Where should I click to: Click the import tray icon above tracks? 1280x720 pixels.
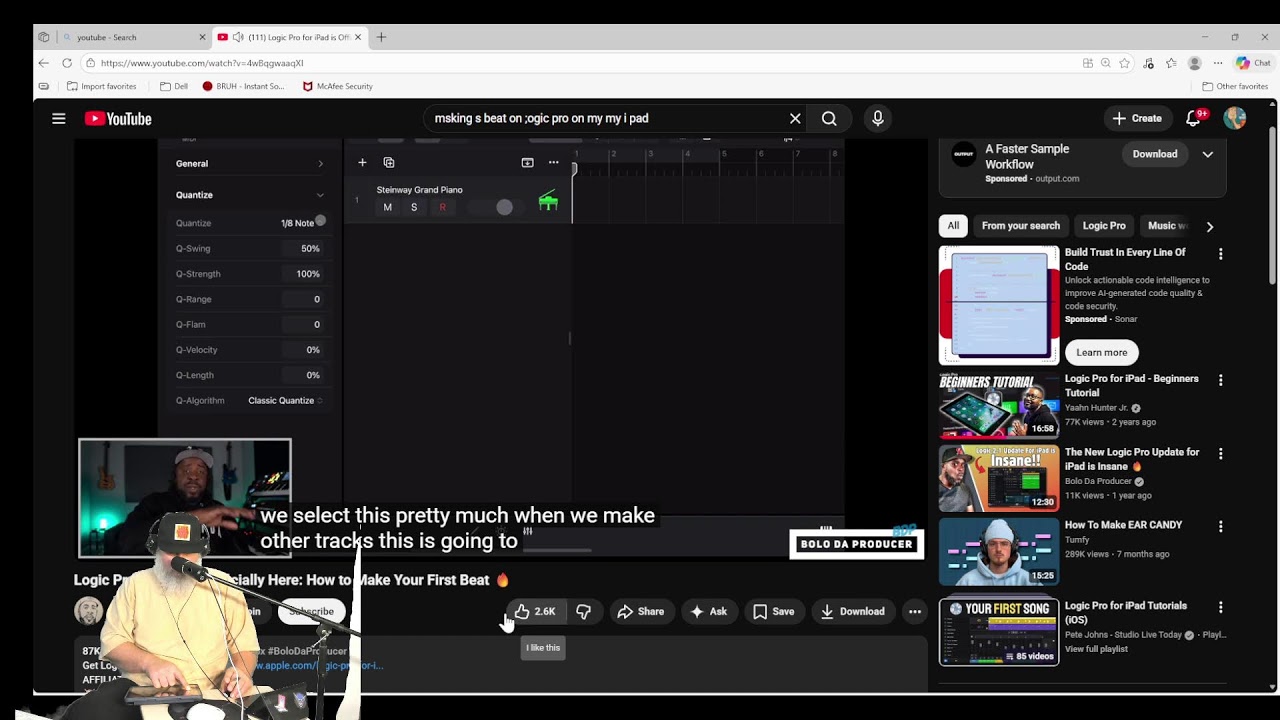click(x=527, y=162)
